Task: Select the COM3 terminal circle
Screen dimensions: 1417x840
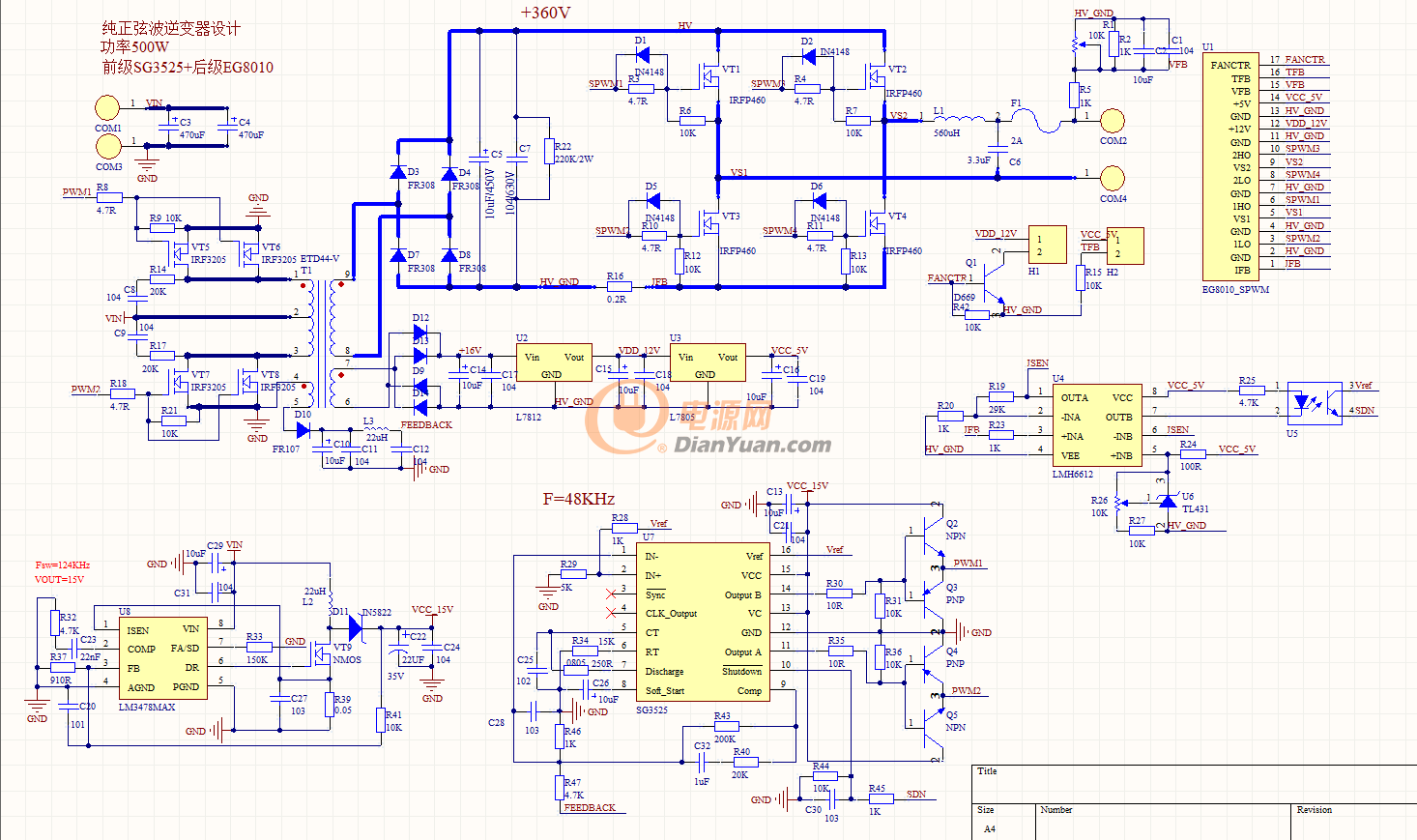Action: (107, 146)
